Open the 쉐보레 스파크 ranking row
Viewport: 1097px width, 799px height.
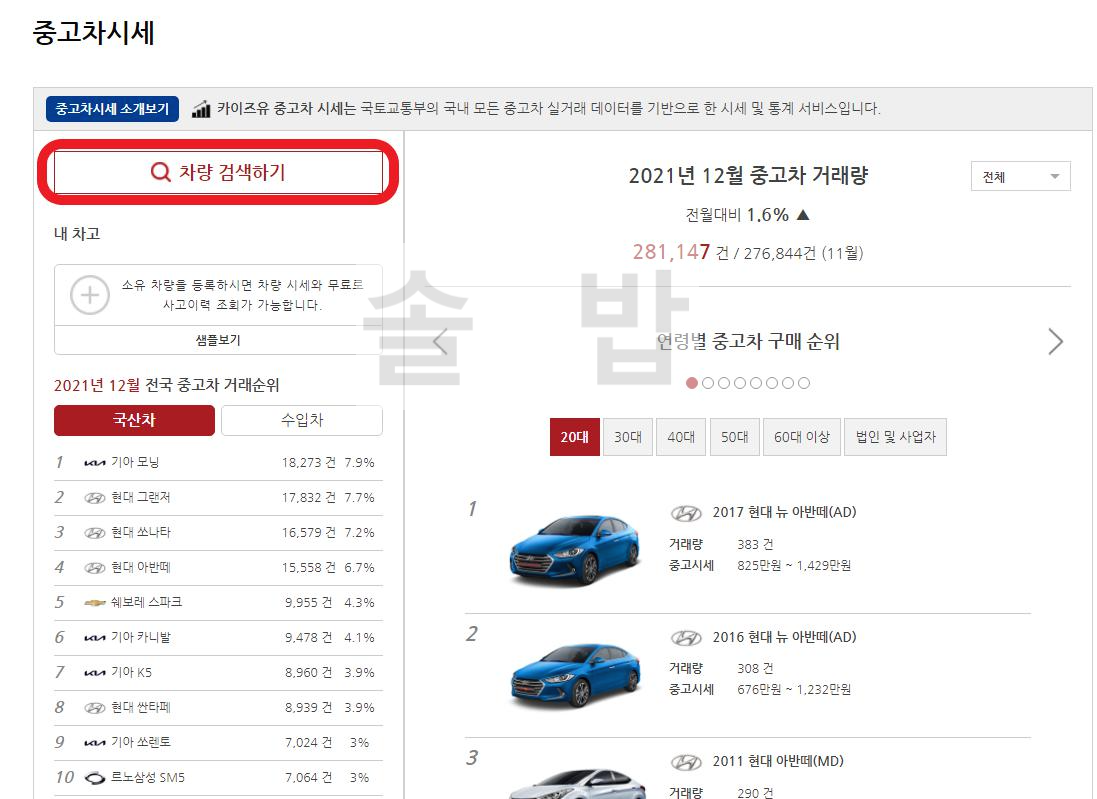[x=218, y=602]
